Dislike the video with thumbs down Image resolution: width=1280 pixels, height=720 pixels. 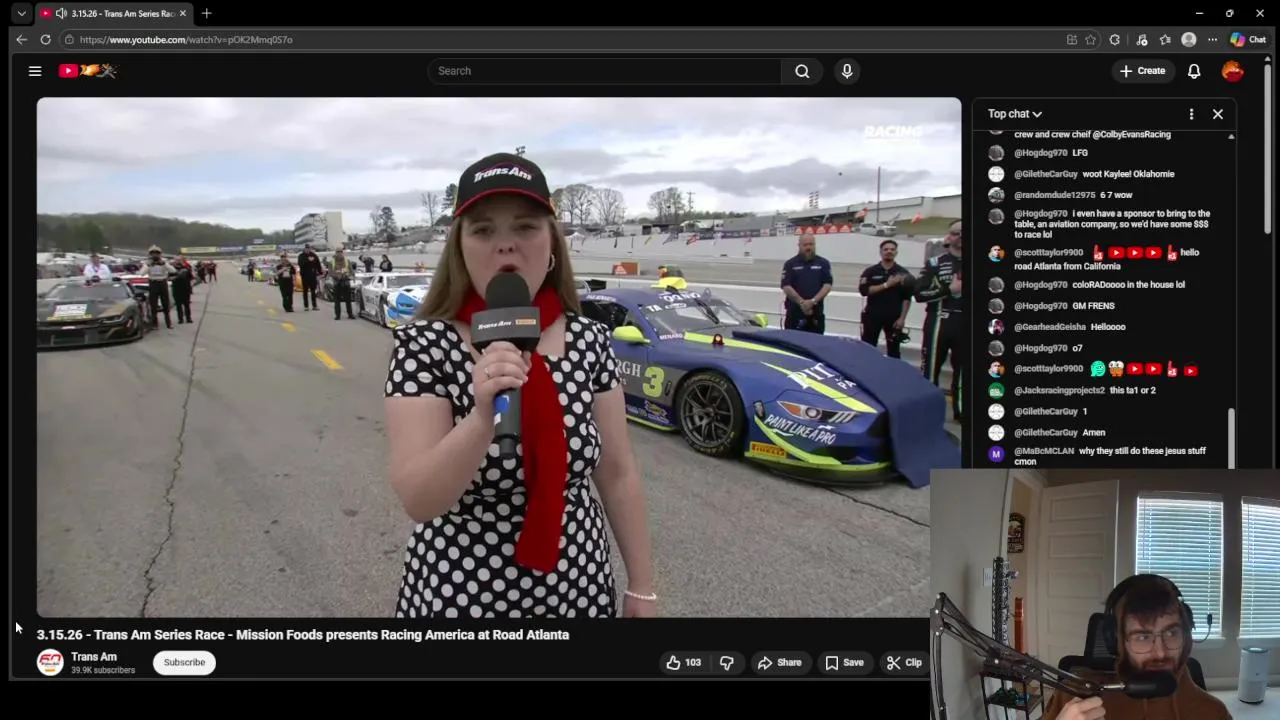[x=727, y=662]
